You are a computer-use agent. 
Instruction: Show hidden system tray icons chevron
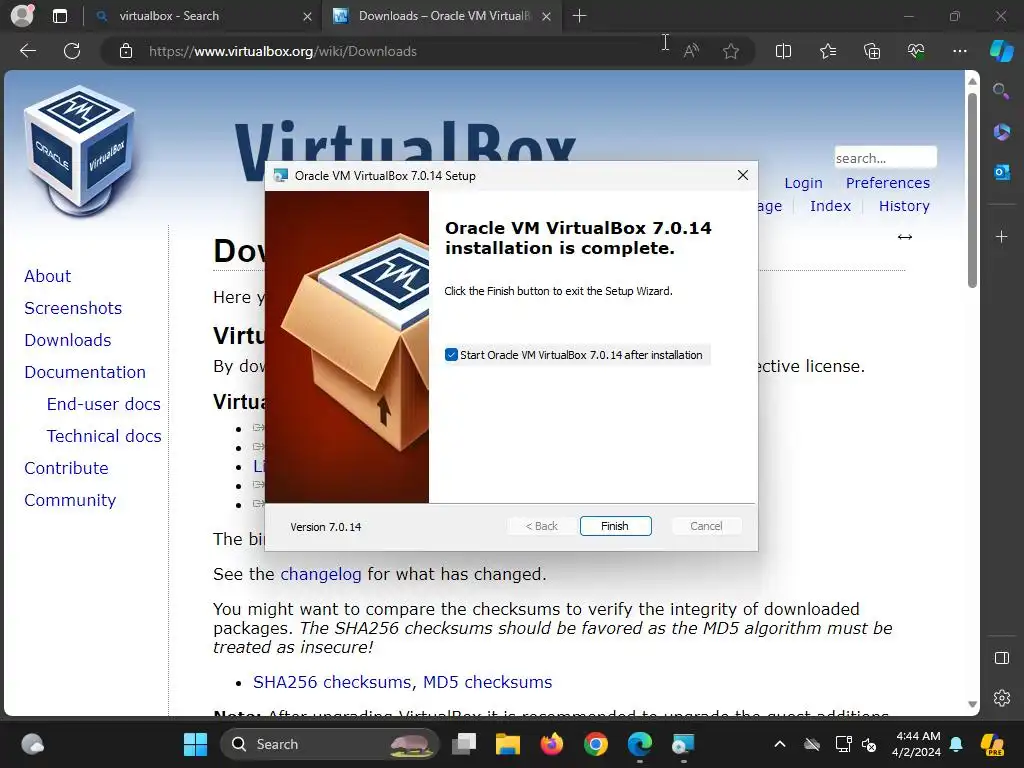(780, 744)
